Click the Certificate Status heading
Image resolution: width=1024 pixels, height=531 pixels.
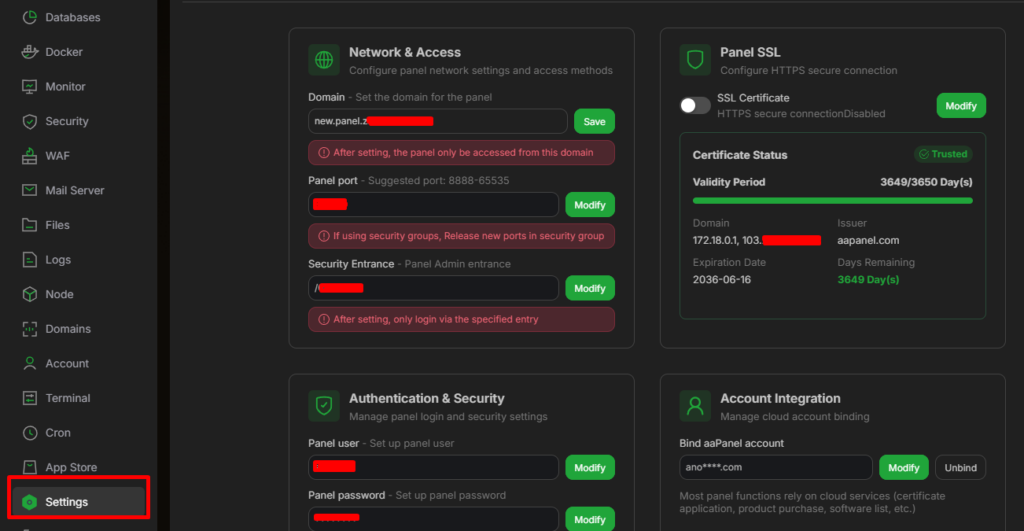[740, 155]
